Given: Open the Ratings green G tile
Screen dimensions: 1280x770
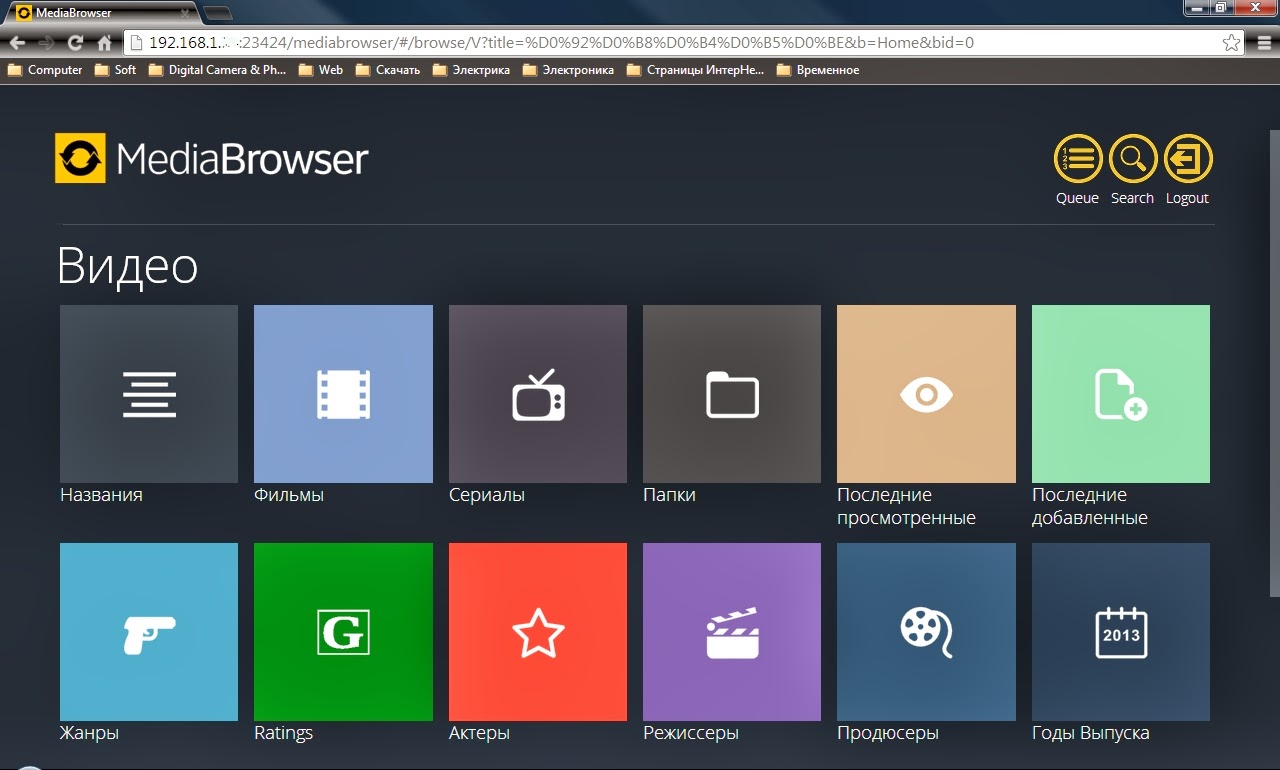Looking at the screenshot, I should [343, 632].
